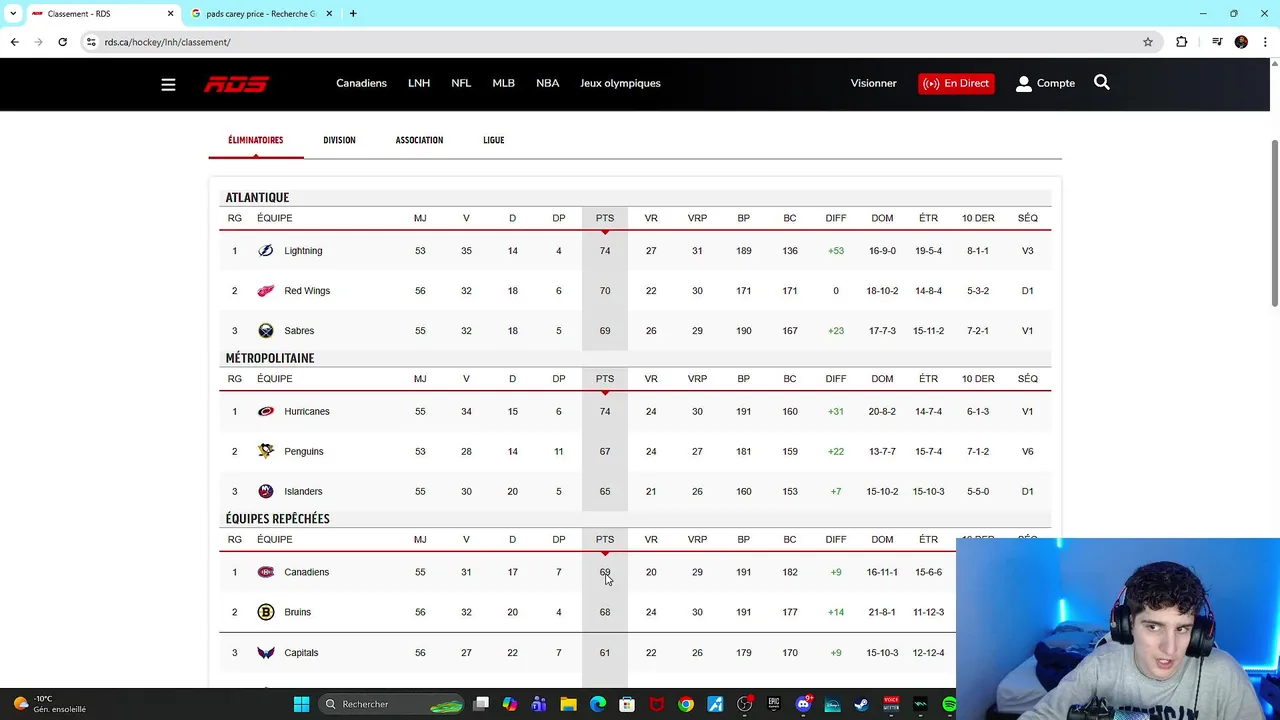Reload the page with the refresh icon
The width and height of the screenshot is (1280, 720).
(62, 42)
